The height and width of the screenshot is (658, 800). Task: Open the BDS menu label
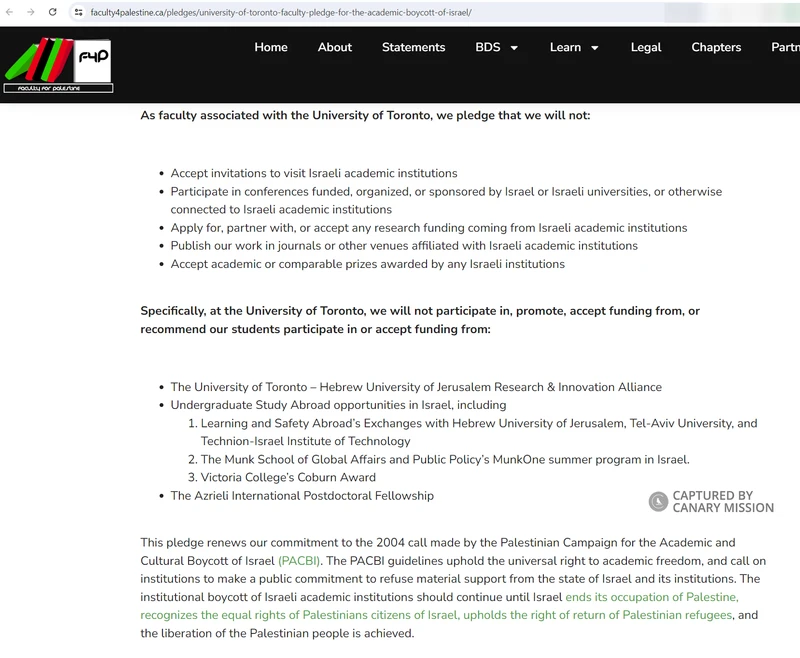(488, 47)
